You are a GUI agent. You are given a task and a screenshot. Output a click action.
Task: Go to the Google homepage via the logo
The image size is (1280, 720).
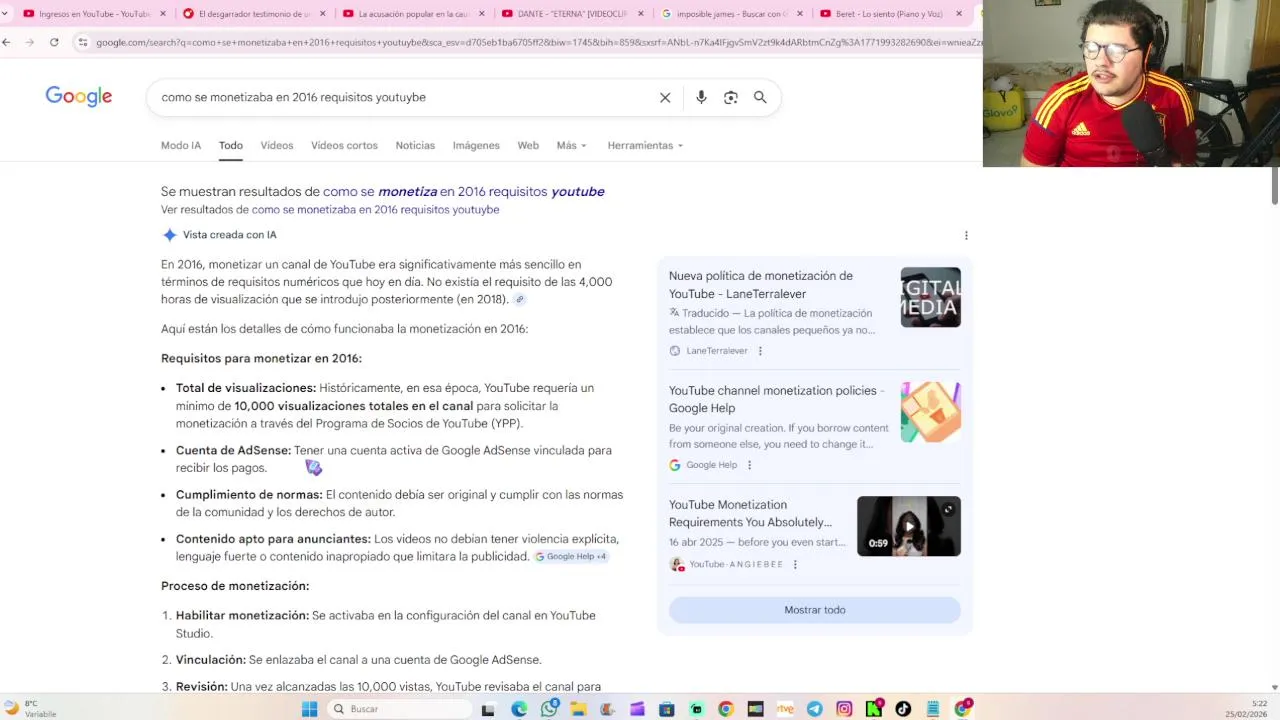[x=78, y=97]
